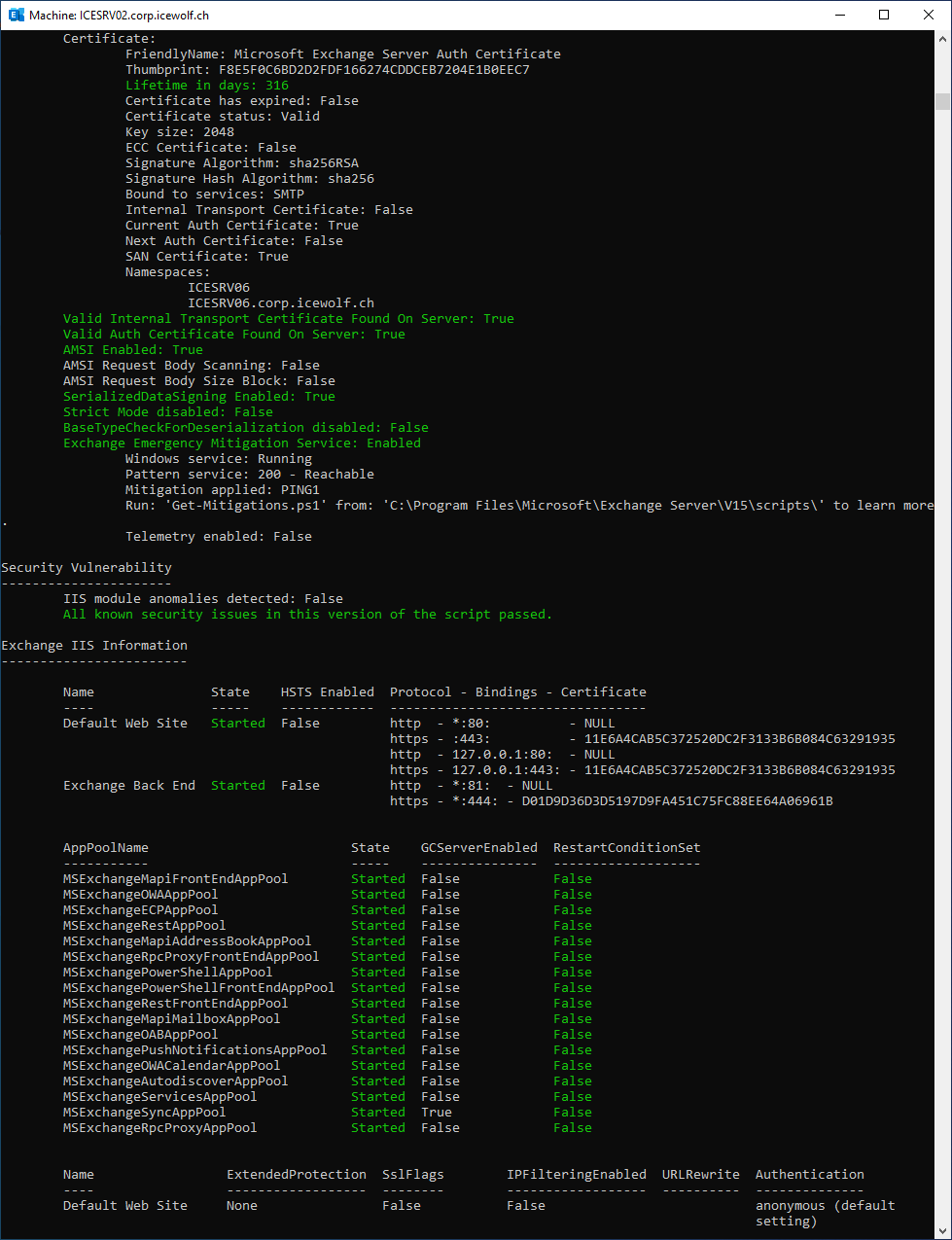Image resolution: width=952 pixels, height=1240 pixels.
Task: Click the GCServerEnabled 'True' value for SyncAppPool
Action: [x=437, y=1113]
